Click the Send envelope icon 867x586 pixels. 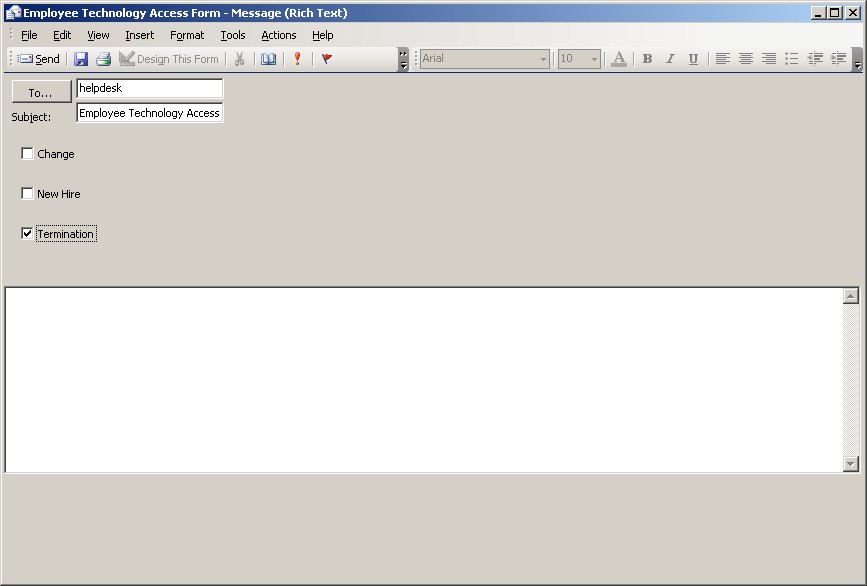pyautogui.click(x=25, y=59)
